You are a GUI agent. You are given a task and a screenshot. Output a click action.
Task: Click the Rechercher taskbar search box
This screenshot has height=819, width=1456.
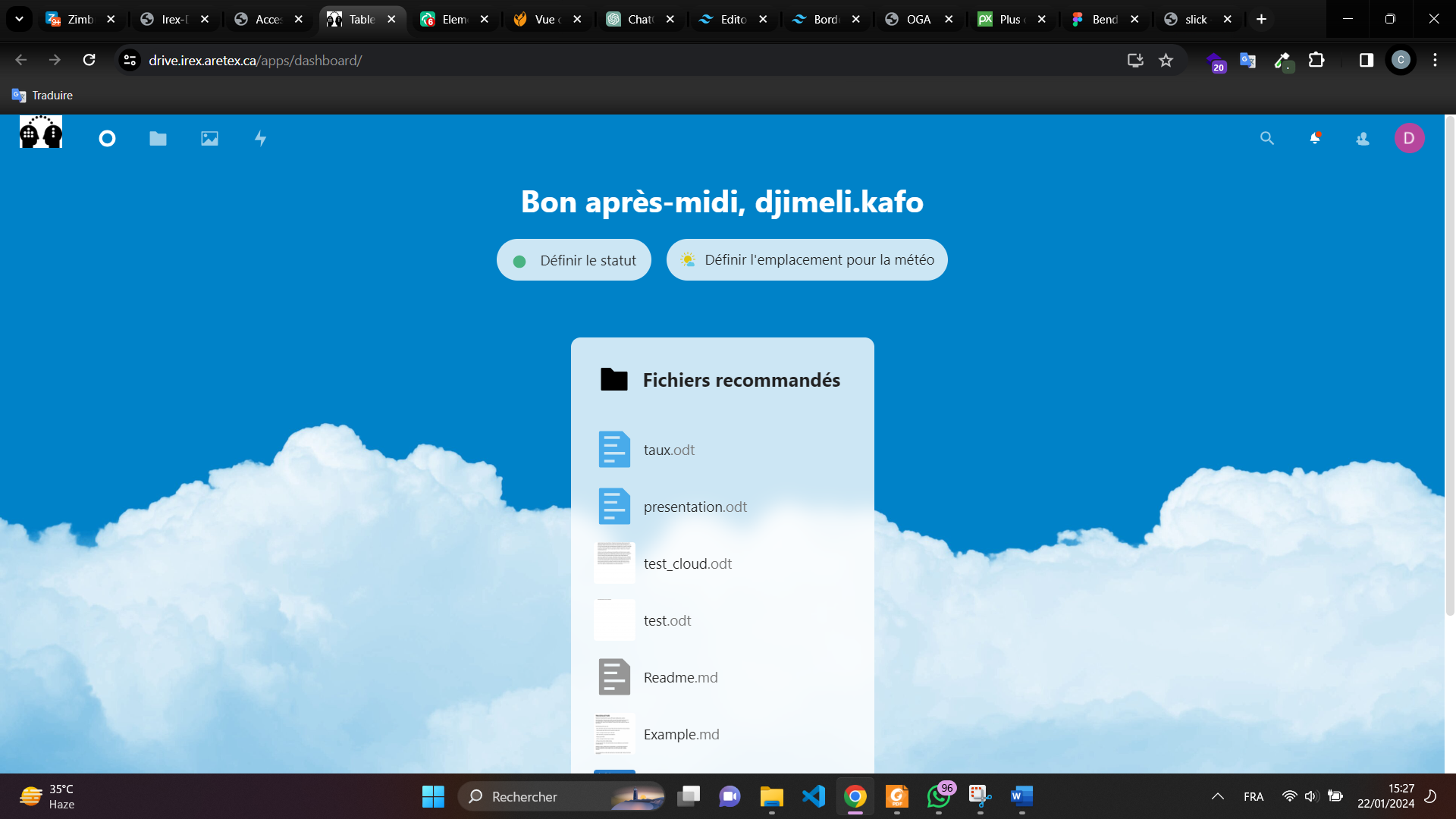(561, 796)
